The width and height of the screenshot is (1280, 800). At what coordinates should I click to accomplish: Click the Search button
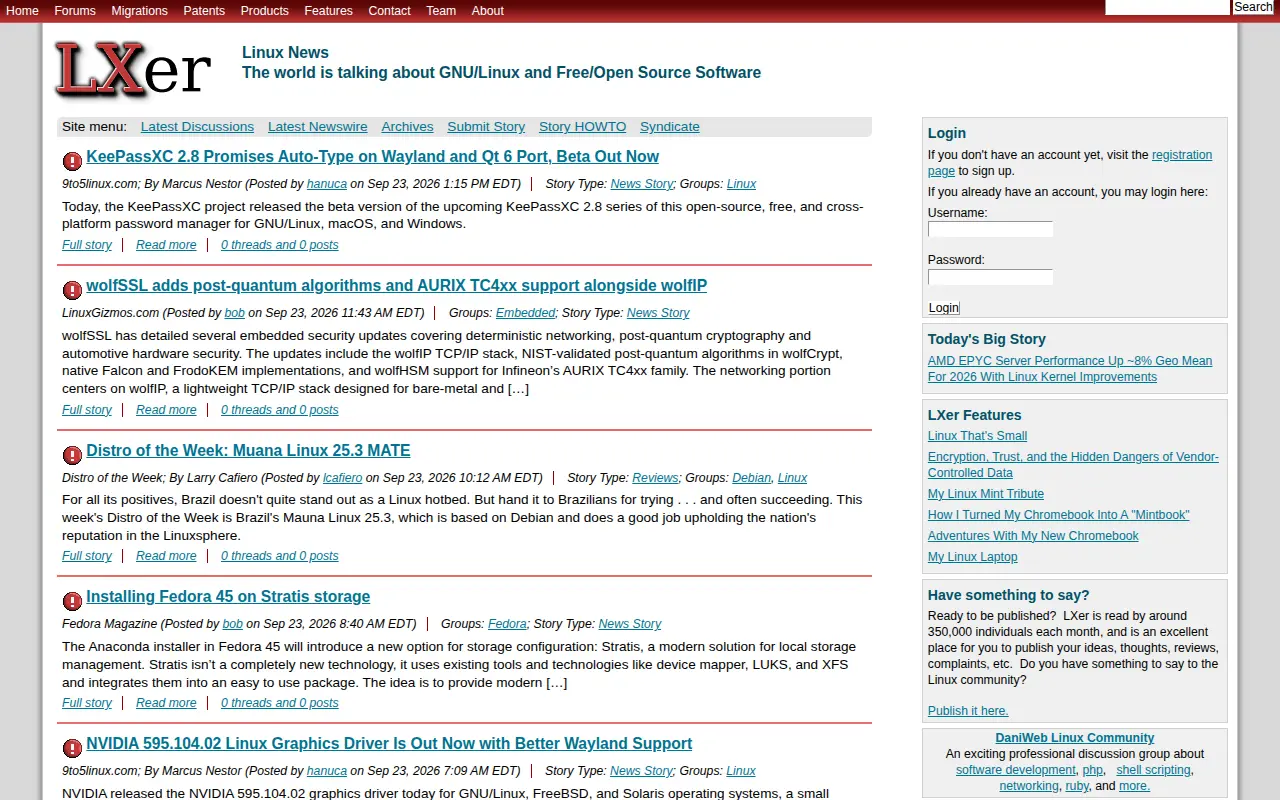coord(1253,7)
